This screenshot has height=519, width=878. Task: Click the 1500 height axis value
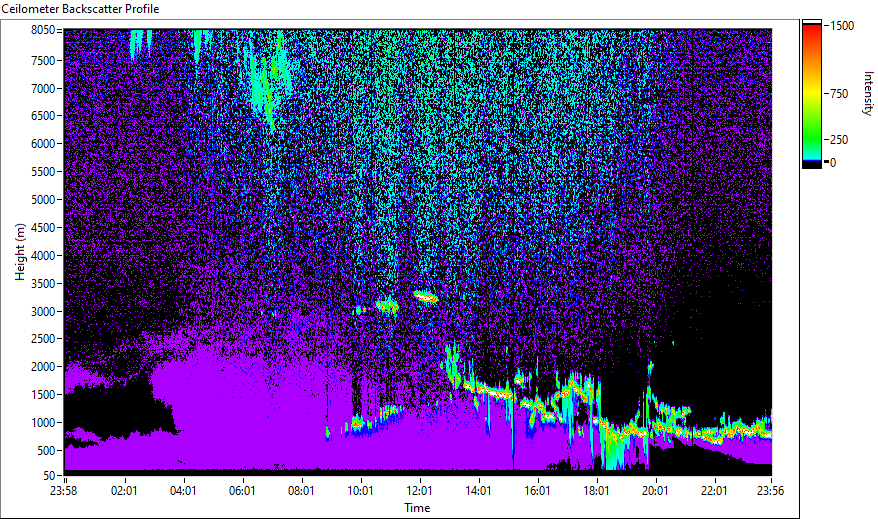(x=43, y=395)
